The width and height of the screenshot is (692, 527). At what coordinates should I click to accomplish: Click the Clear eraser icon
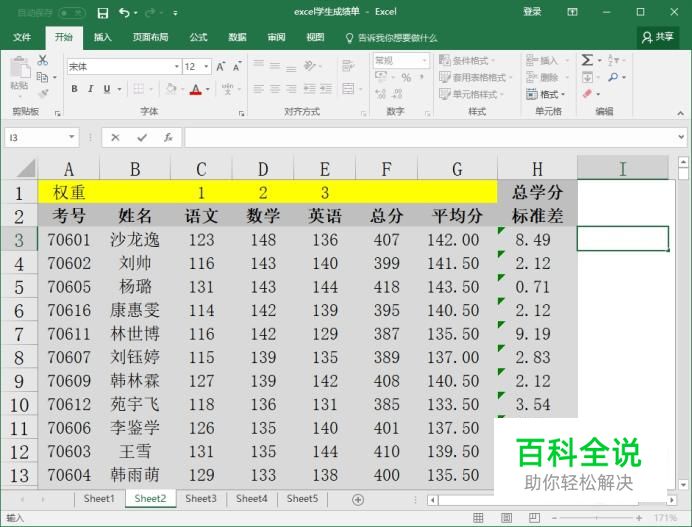[587, 94]
